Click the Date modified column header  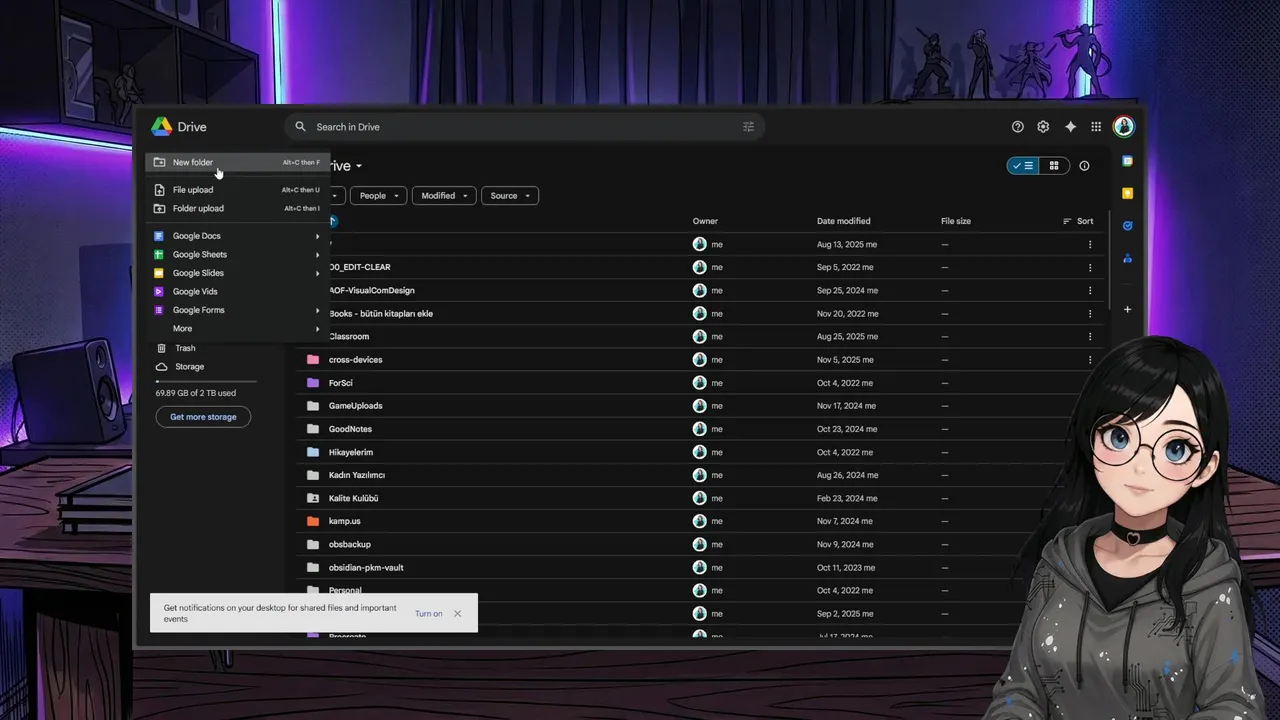843,221
